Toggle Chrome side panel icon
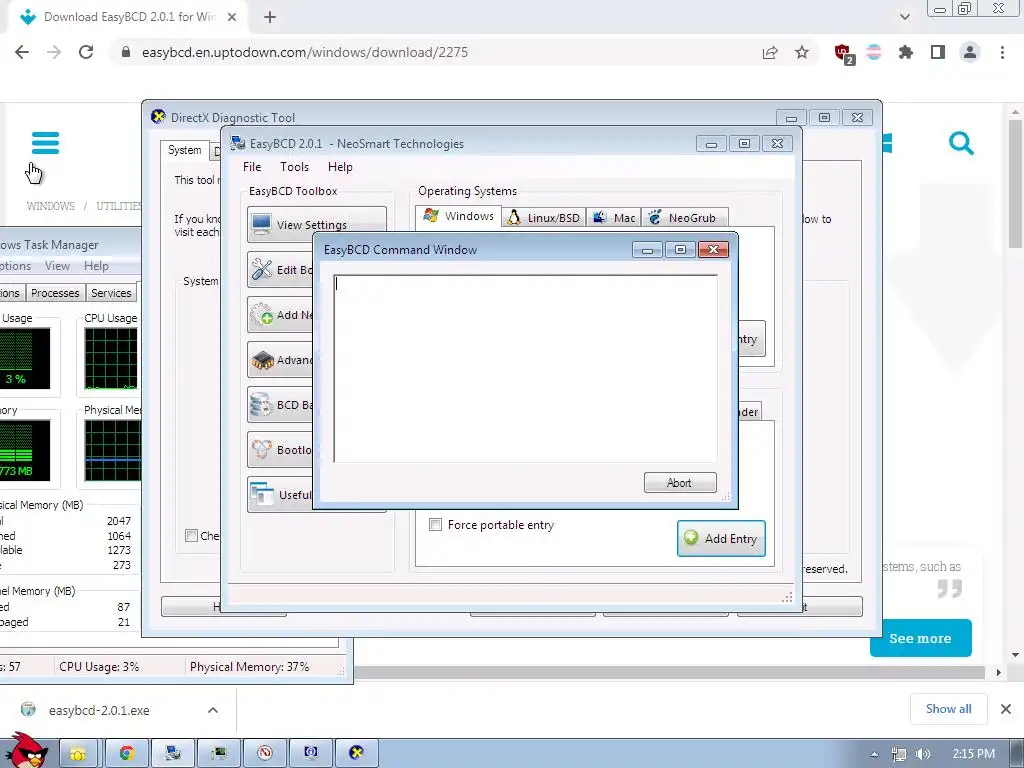1024x768 pixels. click(x=938, y=52)
